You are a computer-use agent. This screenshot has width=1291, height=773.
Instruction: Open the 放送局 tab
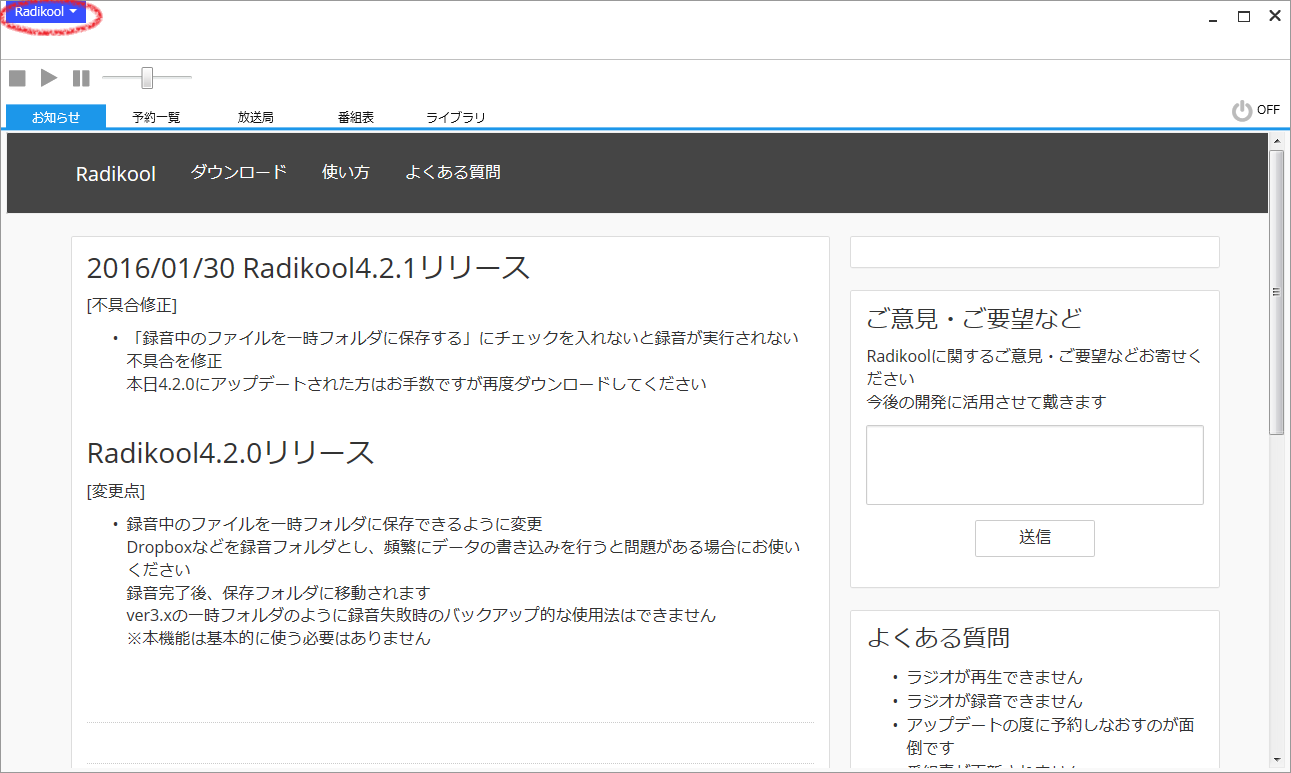click(x=256, y=117)
